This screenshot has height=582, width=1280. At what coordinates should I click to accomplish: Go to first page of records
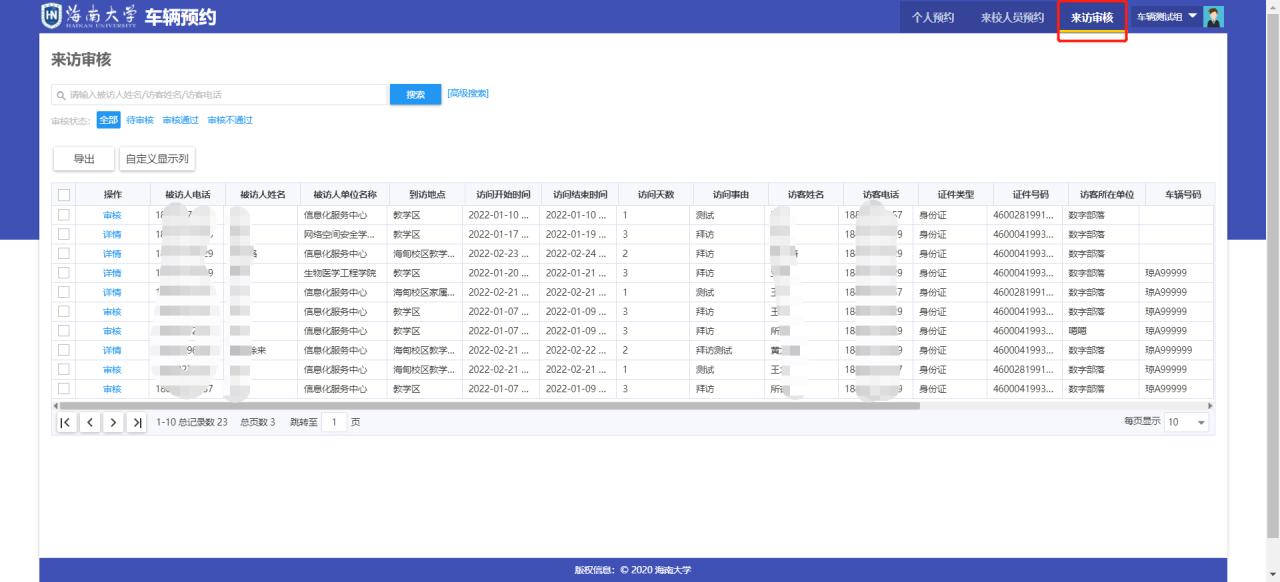(65, 422)
